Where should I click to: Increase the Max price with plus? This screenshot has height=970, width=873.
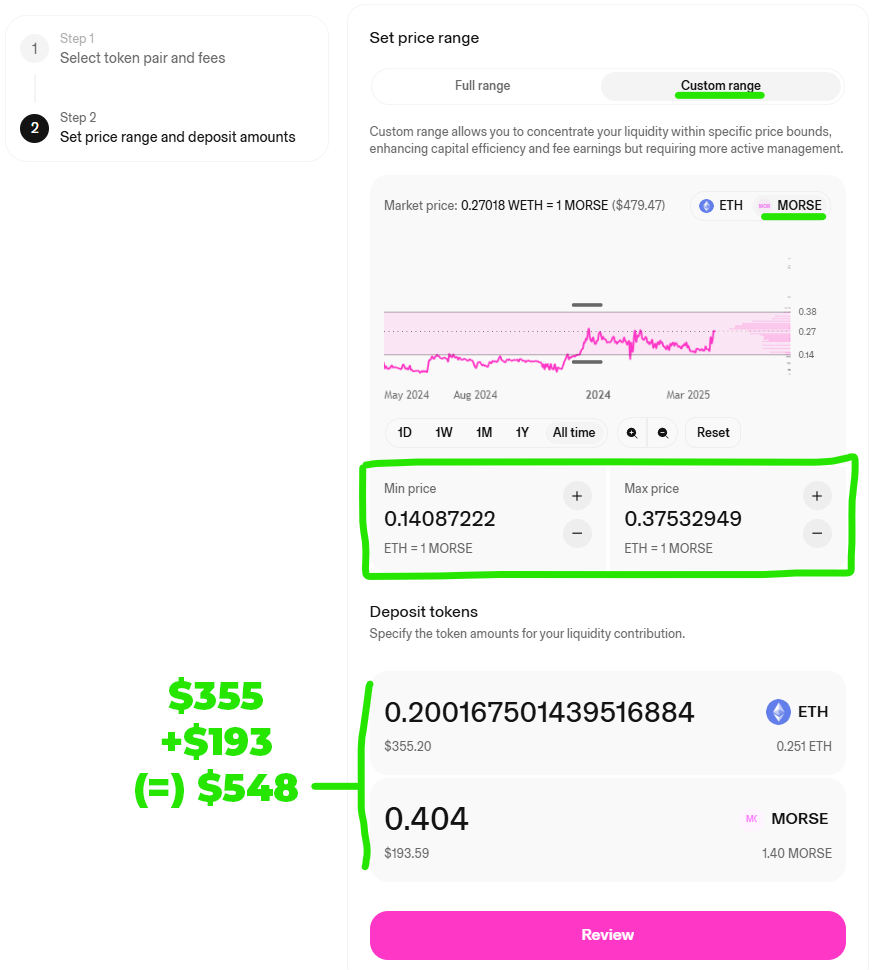[817, 496]
